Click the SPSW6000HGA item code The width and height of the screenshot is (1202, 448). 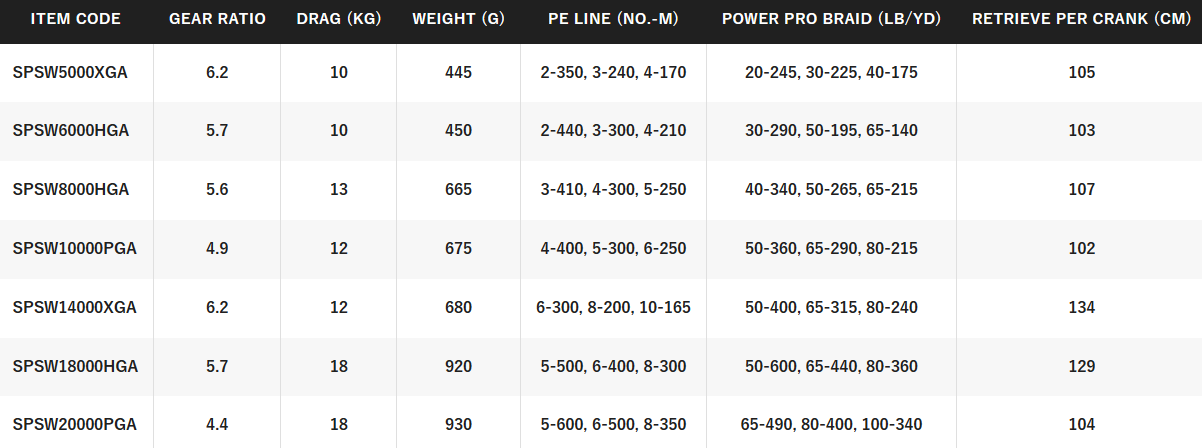click(71, 131)
